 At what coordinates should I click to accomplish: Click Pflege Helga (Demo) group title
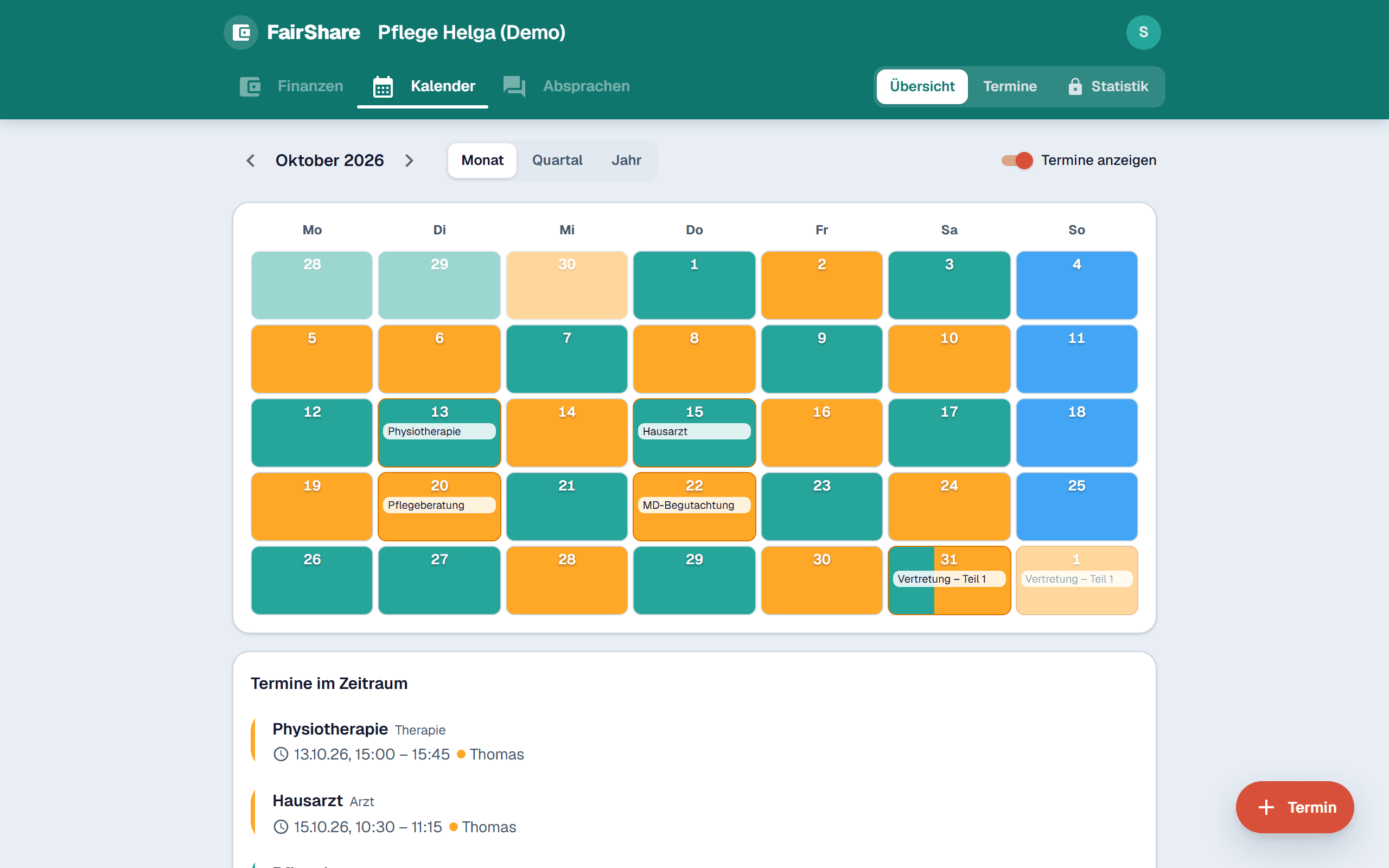pyautogui.click(x=471, y=33)
